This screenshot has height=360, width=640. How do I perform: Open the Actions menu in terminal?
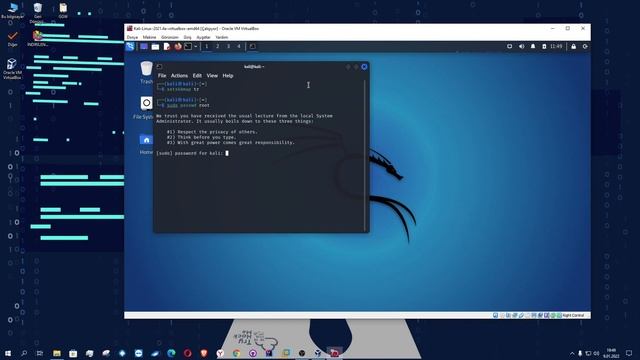pos(179,76)
